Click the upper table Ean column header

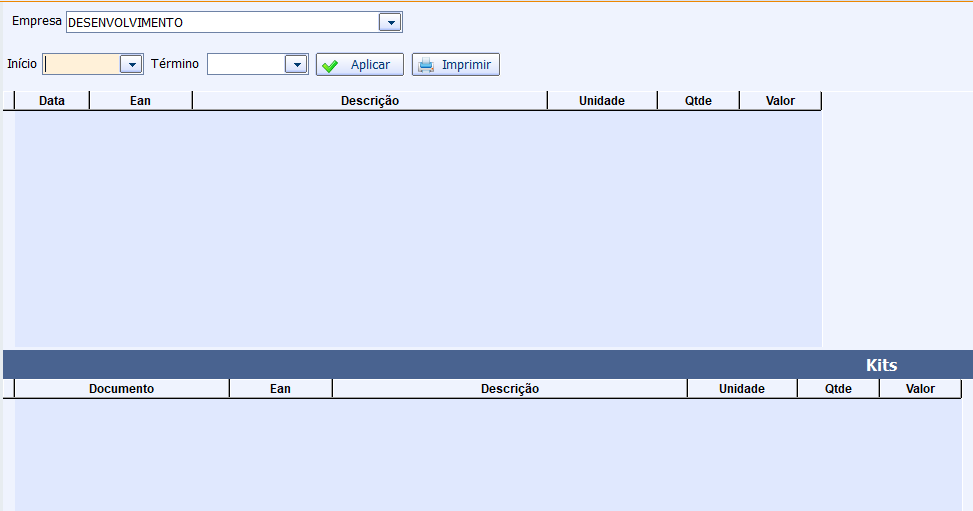click(x=140, y=101)
